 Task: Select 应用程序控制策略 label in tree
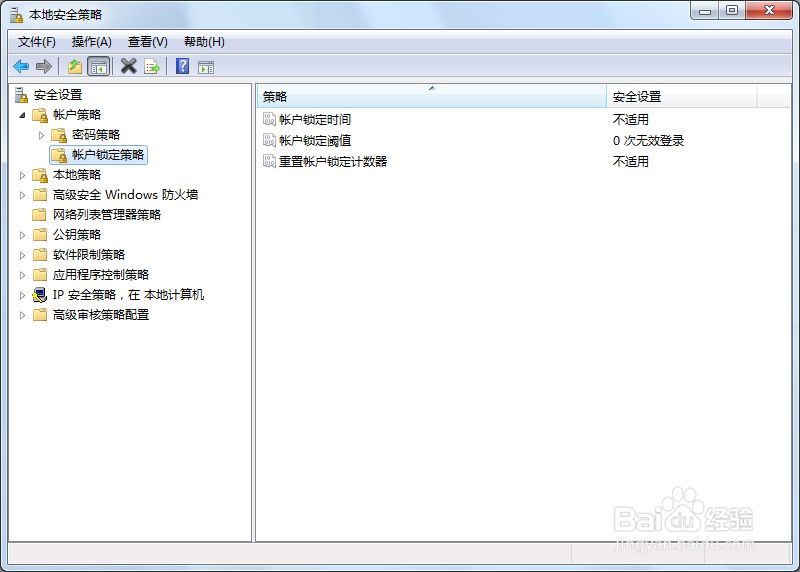(101, 275)
